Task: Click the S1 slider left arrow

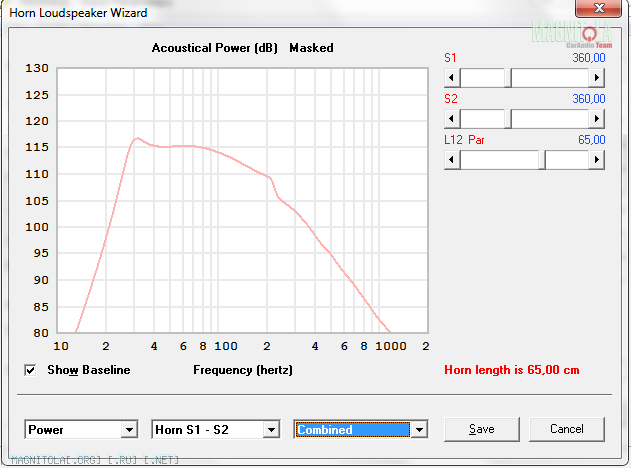Action: coord(452,78)
